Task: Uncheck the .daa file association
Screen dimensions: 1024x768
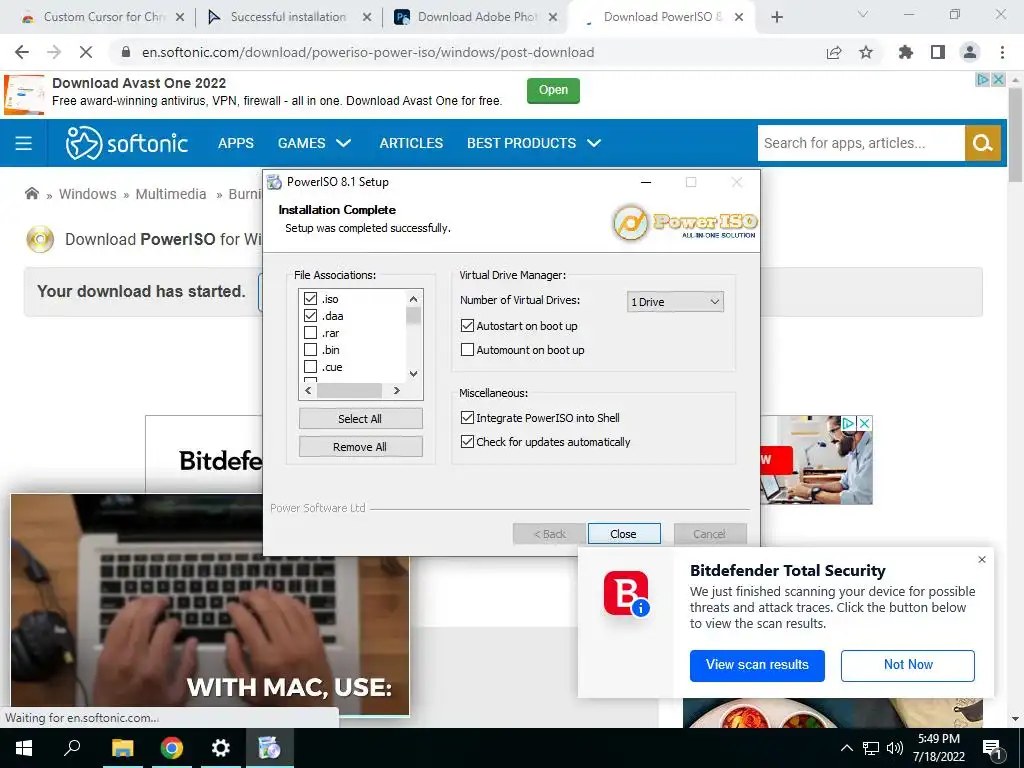Action: 310,315
